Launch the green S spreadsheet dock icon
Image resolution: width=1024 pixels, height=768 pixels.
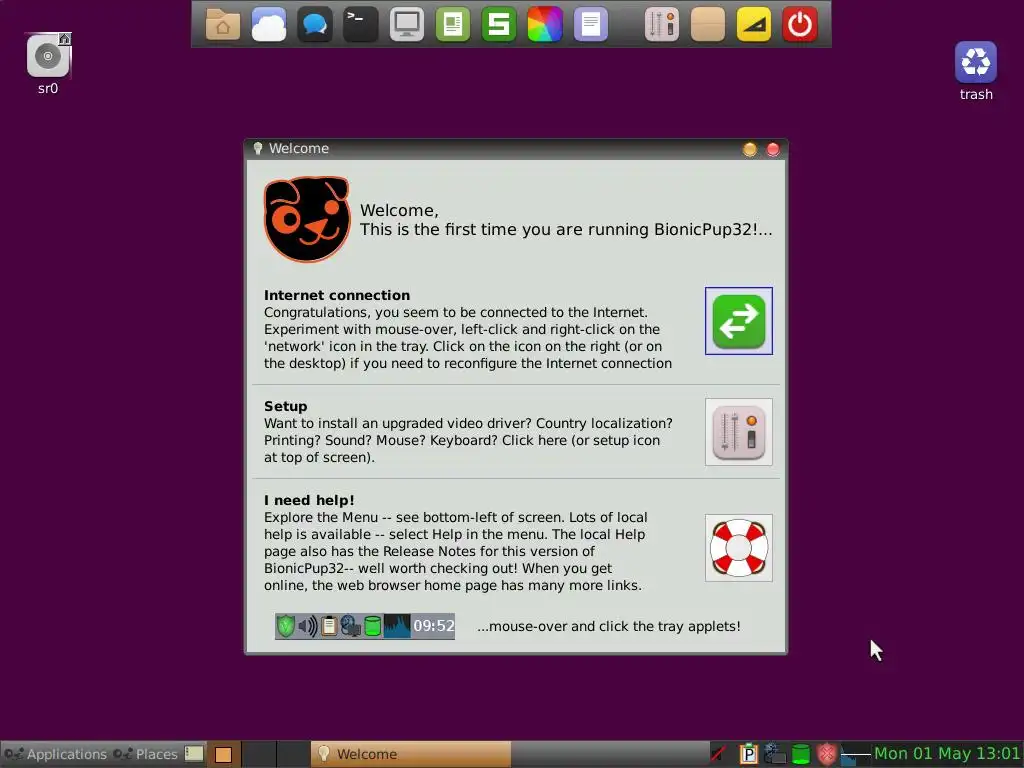pos(498,25)
